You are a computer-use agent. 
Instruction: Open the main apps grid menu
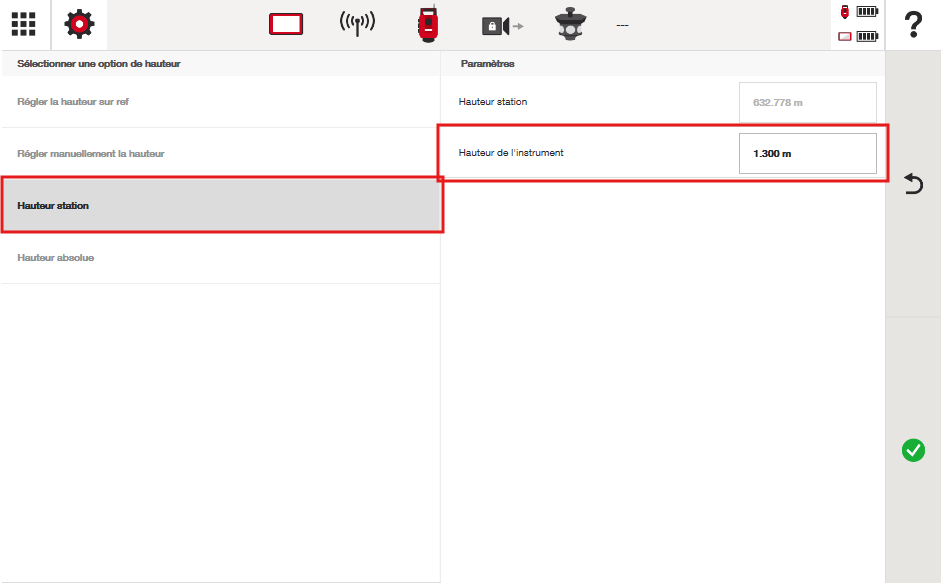tap(24, 24)
